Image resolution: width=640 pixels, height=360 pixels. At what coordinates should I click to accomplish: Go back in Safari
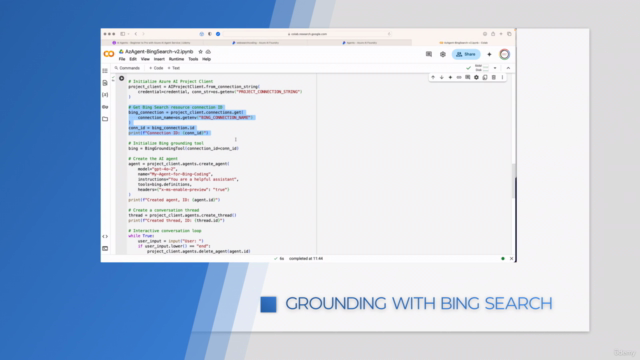tap(136, 34)
